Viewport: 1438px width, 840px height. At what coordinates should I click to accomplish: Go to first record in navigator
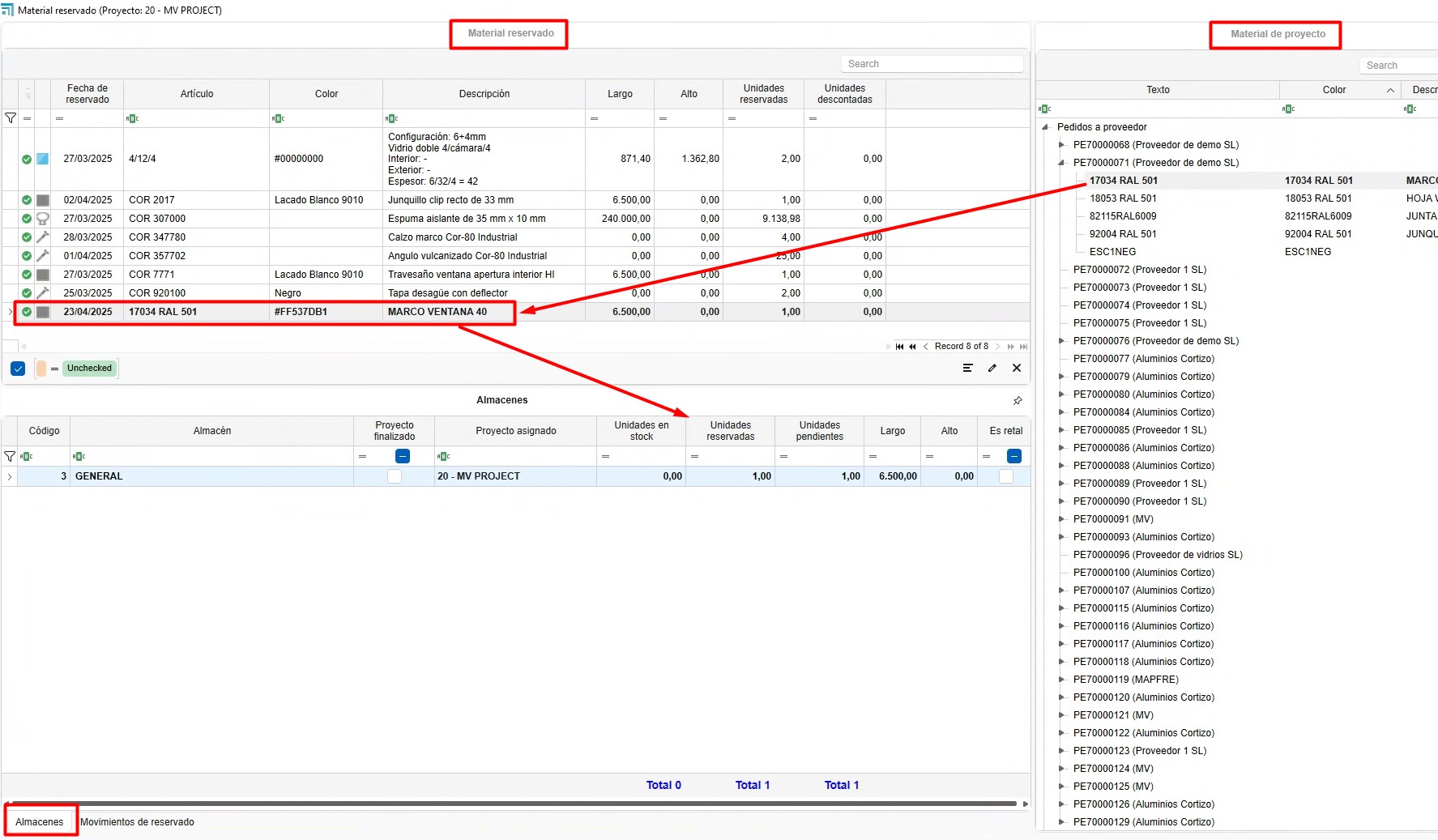tap(899, 347)
